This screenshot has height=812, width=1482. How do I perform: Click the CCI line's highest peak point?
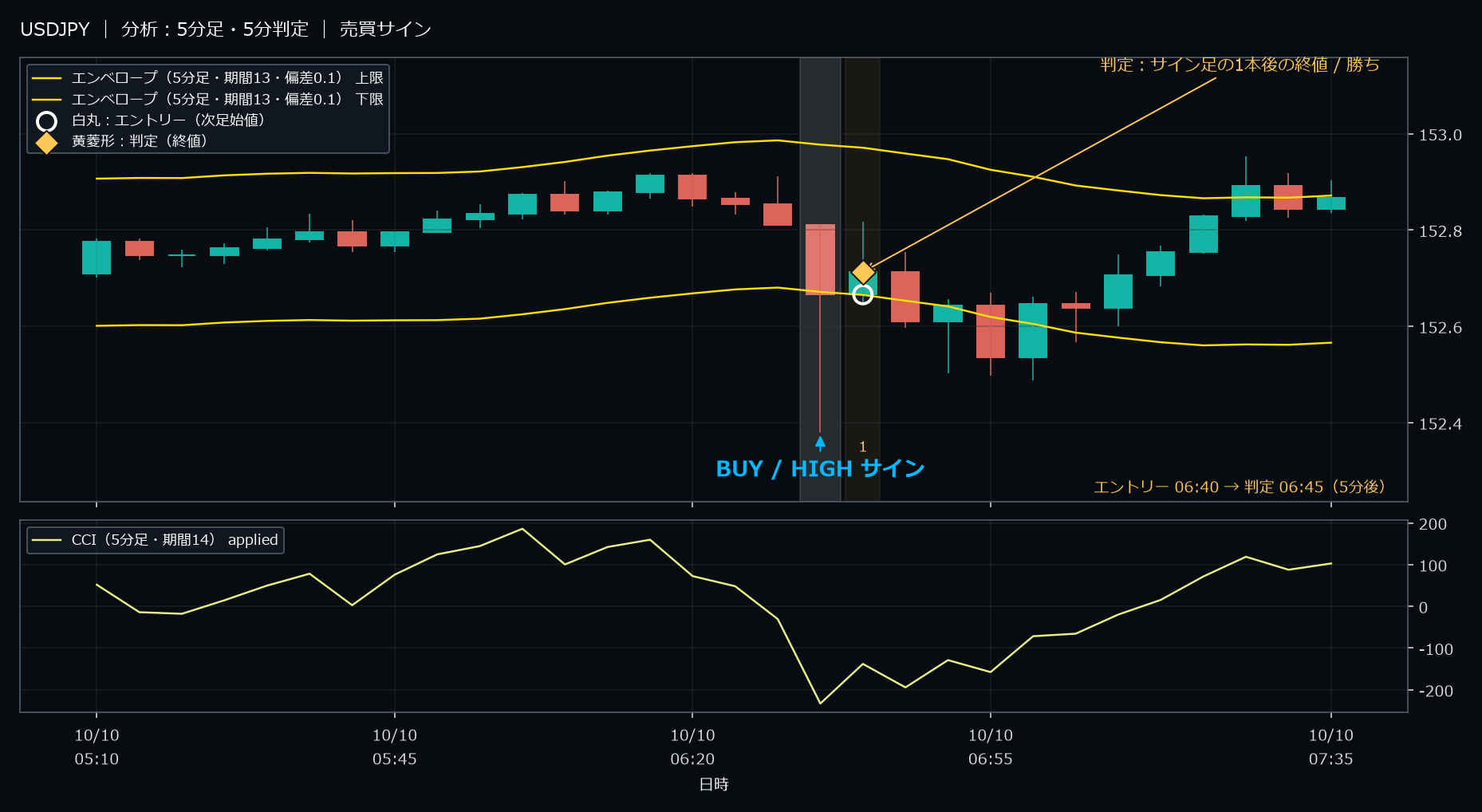coord(522,529)
